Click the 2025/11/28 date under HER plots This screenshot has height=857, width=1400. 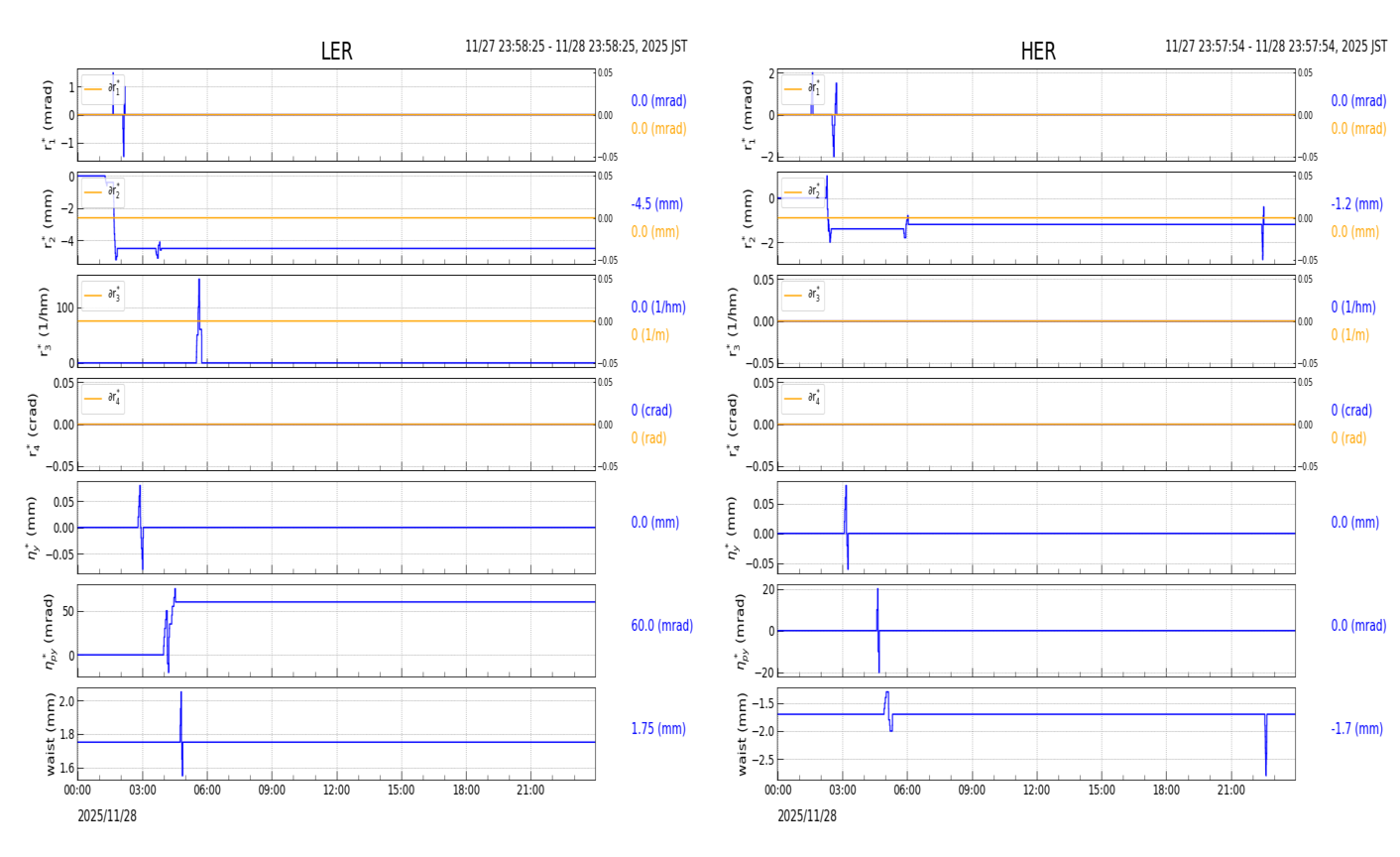(x=807, y=815)
